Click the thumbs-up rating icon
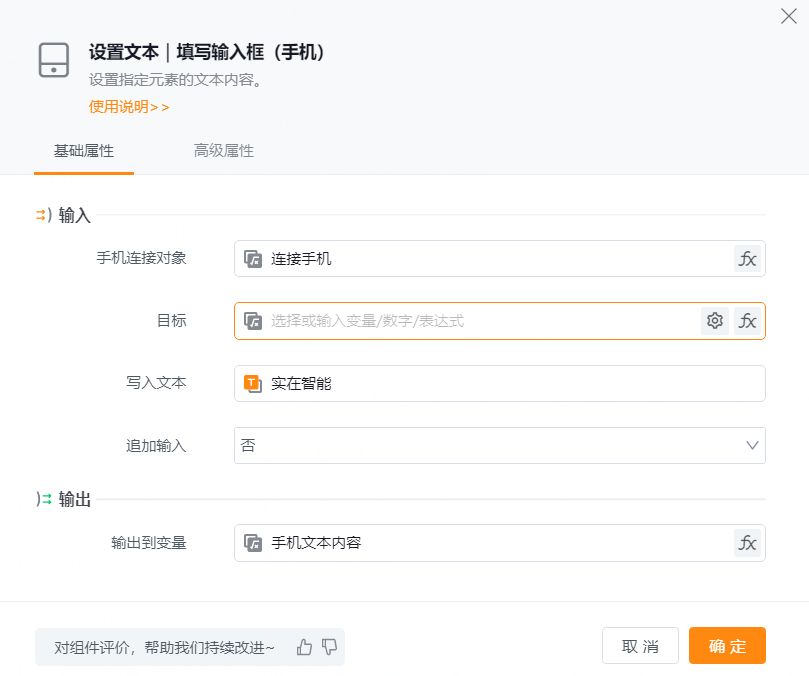This screenshot has width=809, height=676. coord(305,648)
